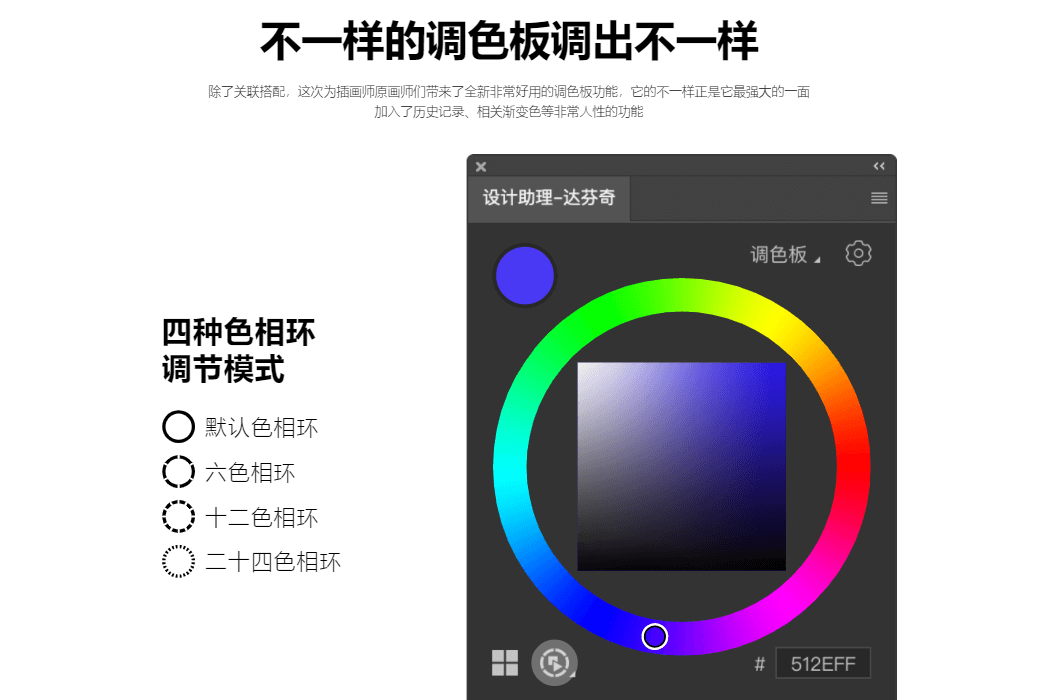Click the 二十四色相环 label
1040x700 pixels.
point(273,562)
